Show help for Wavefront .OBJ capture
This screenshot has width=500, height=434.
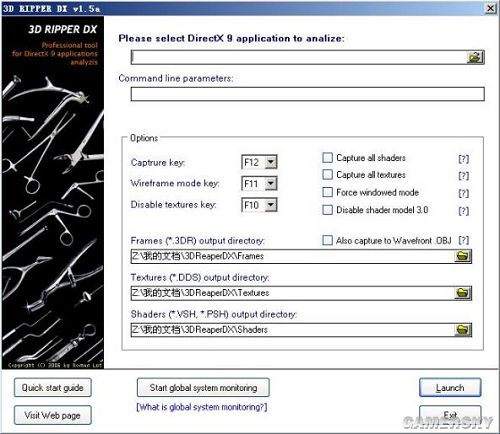464,240
